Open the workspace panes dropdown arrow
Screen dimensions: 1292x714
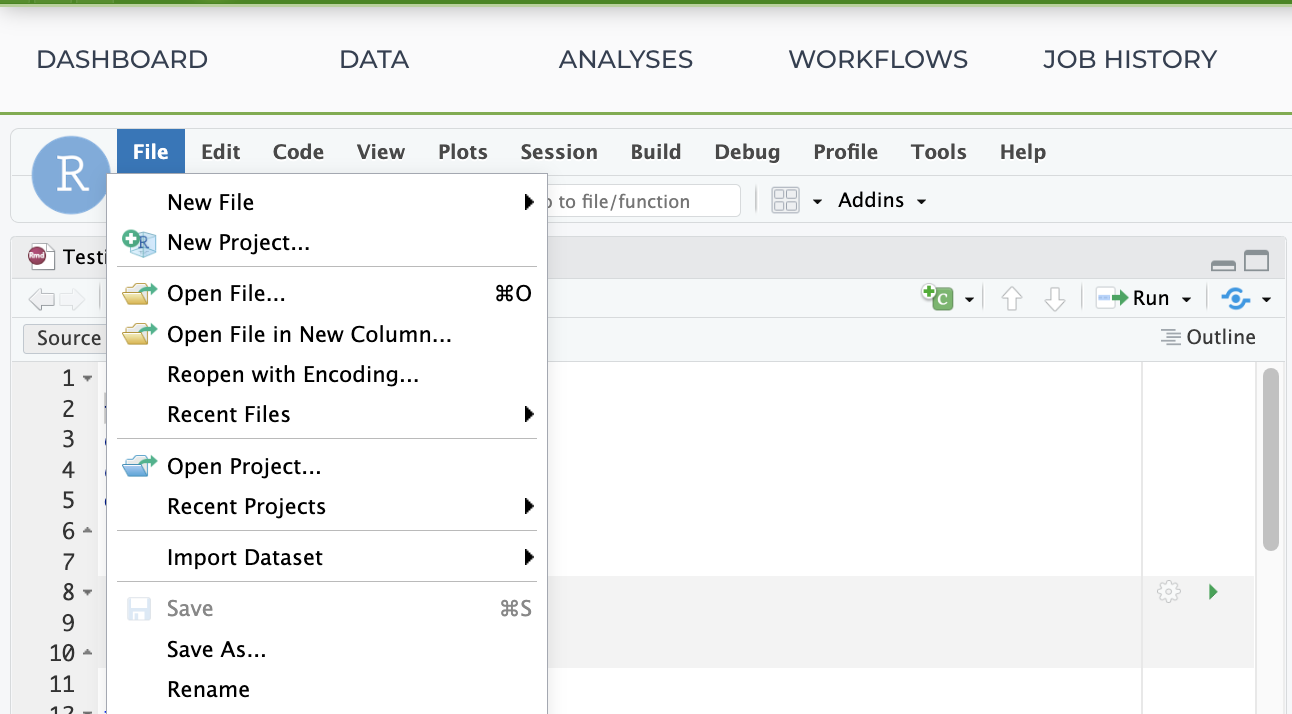(x=817, y=201)
